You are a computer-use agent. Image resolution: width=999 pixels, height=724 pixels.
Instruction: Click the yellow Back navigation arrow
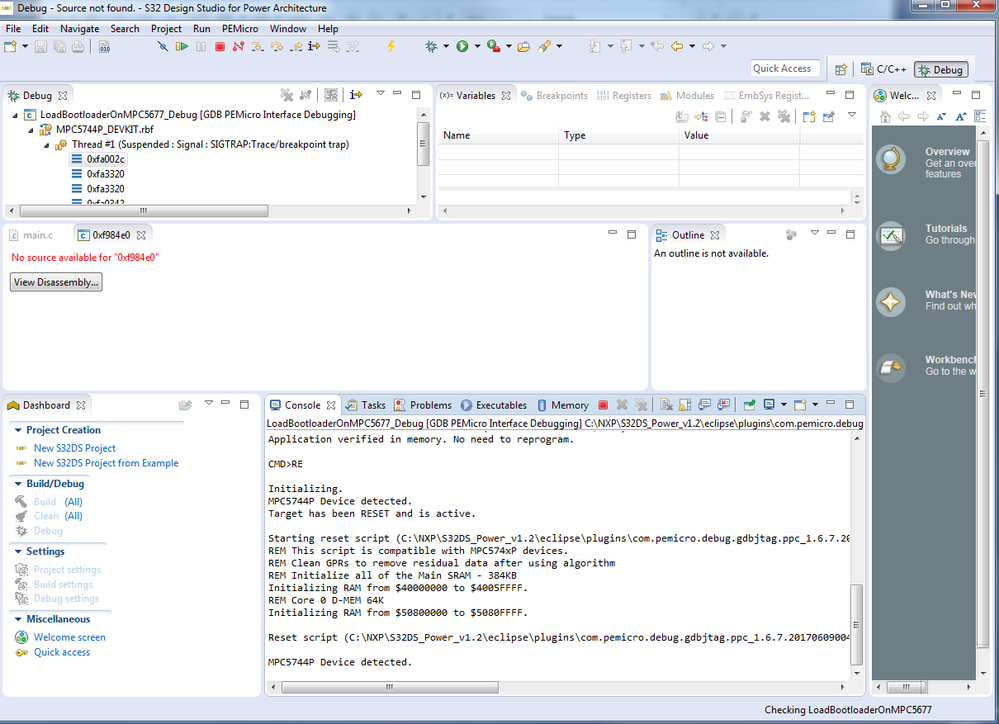[677, 46]
